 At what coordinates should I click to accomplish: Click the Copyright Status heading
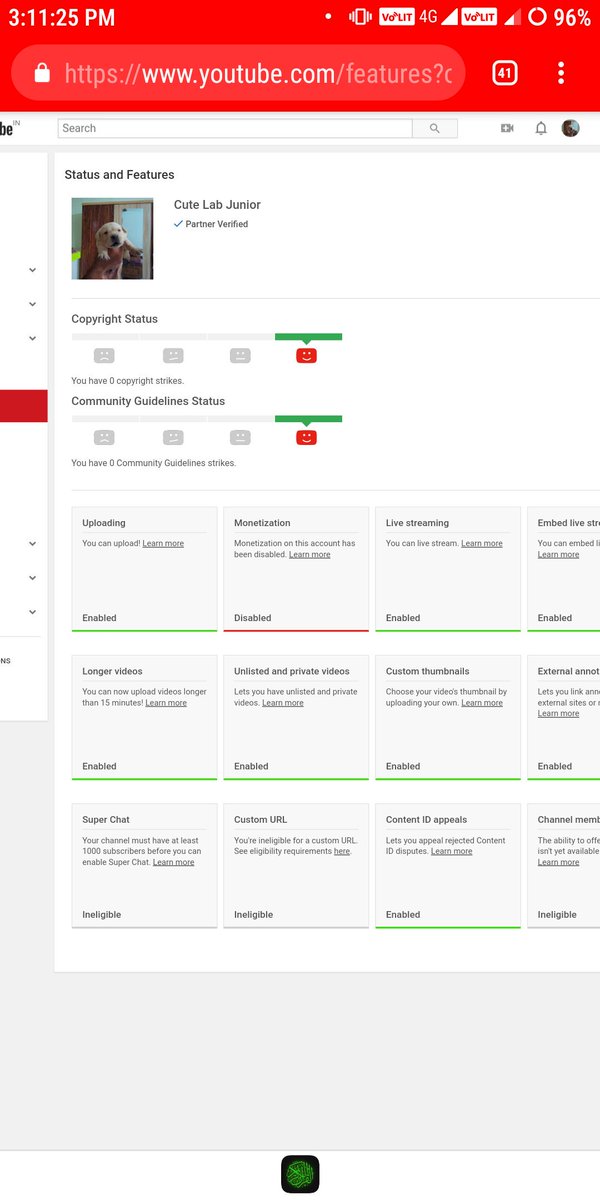[x=114, y=319]
